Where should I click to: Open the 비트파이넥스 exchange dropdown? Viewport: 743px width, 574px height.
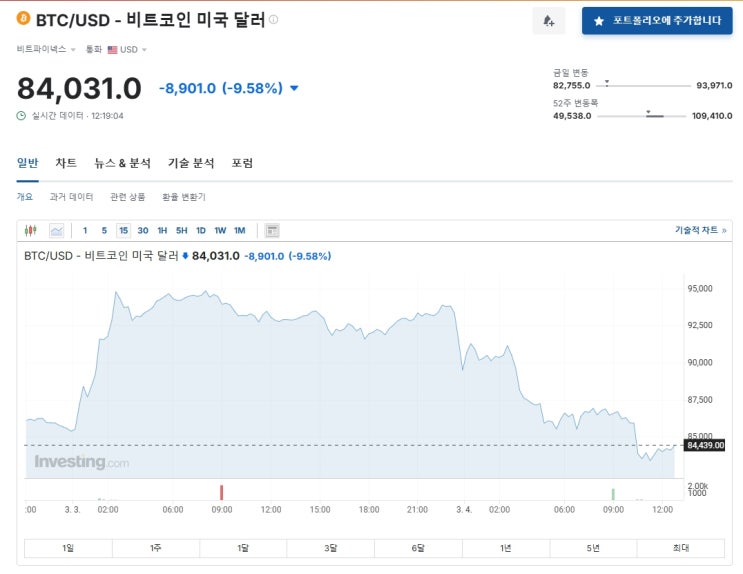[46, 49]
